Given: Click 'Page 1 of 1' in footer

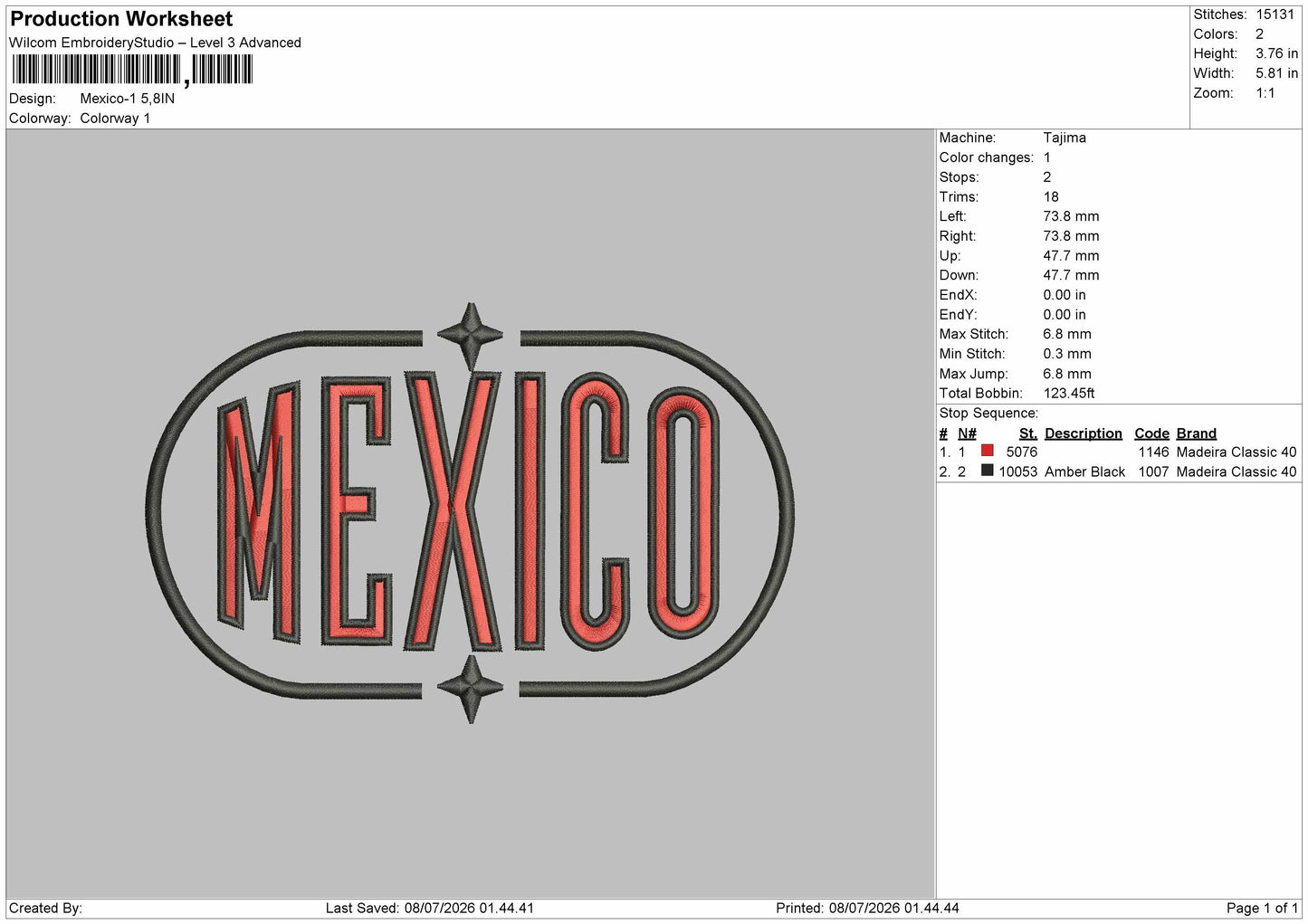Looking at the screenshot, I should (1263, 908).
